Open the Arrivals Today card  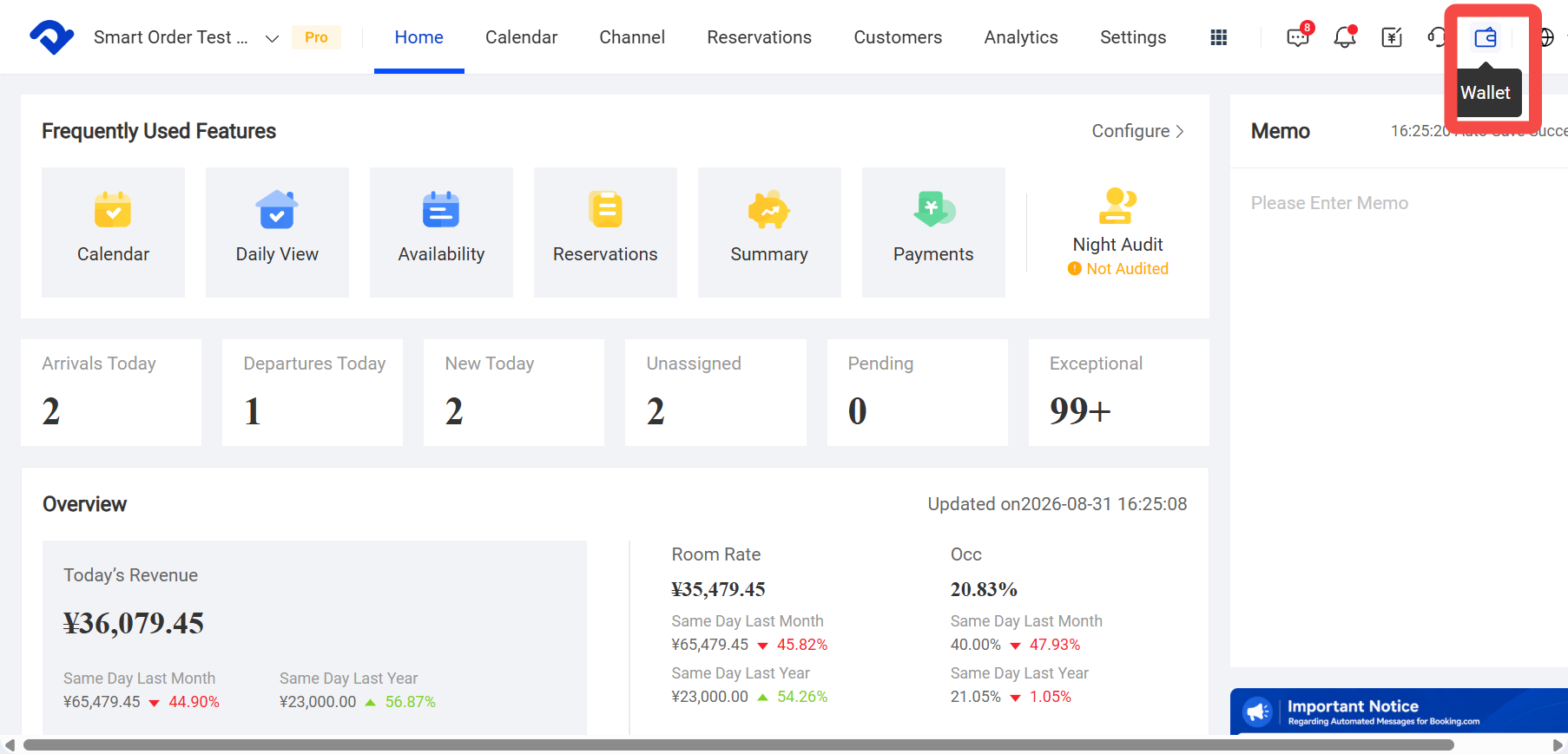111,392
